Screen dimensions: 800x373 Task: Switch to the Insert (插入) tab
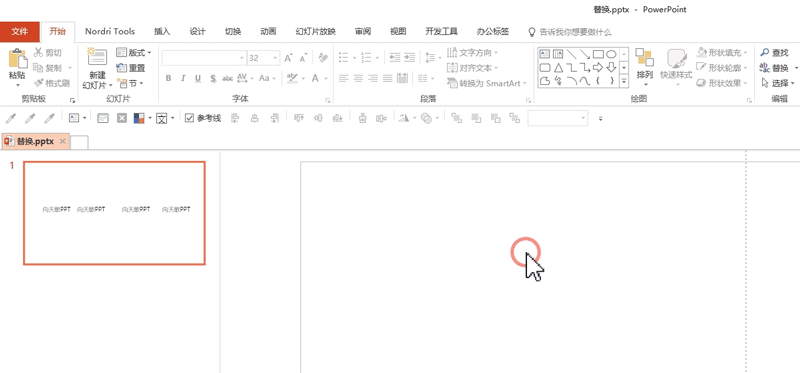pos(162,32)
